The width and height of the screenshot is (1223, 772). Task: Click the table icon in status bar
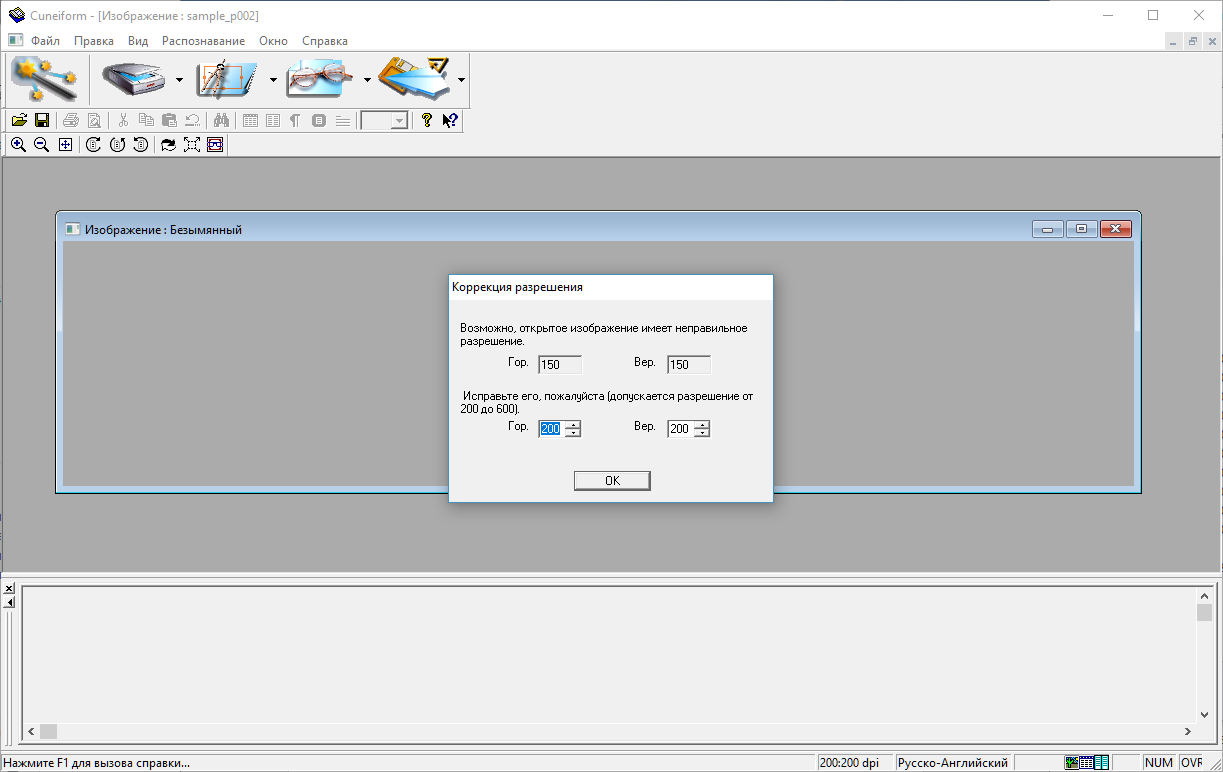[x=1086, y=763]
